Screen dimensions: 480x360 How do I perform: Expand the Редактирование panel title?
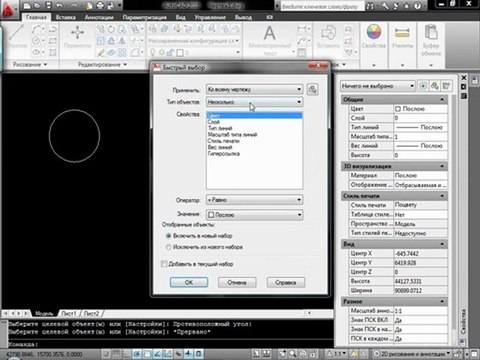click(103, 64)
